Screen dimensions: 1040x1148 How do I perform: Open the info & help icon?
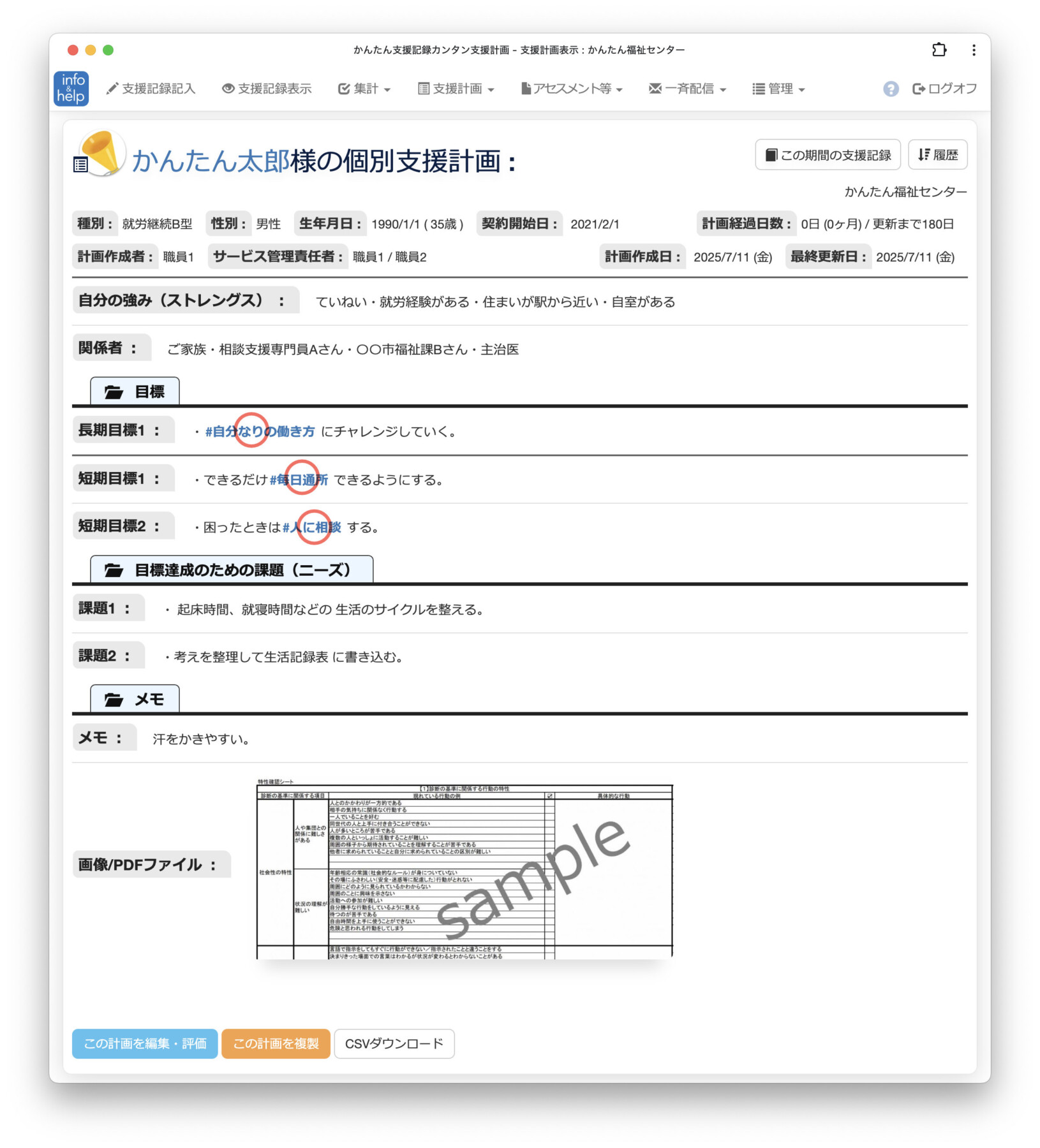[71, 88]
